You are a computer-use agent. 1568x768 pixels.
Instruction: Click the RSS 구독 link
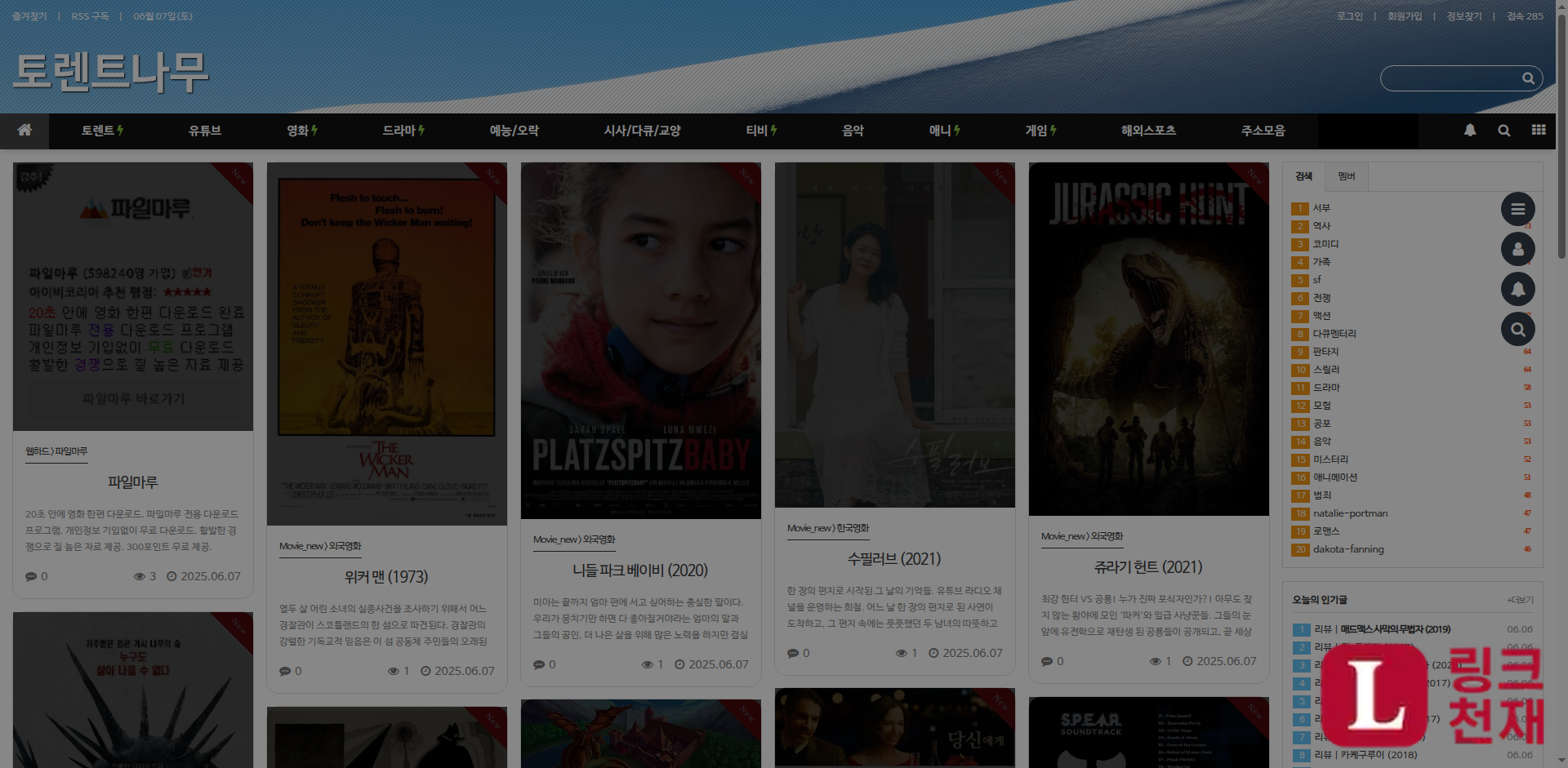90,16
